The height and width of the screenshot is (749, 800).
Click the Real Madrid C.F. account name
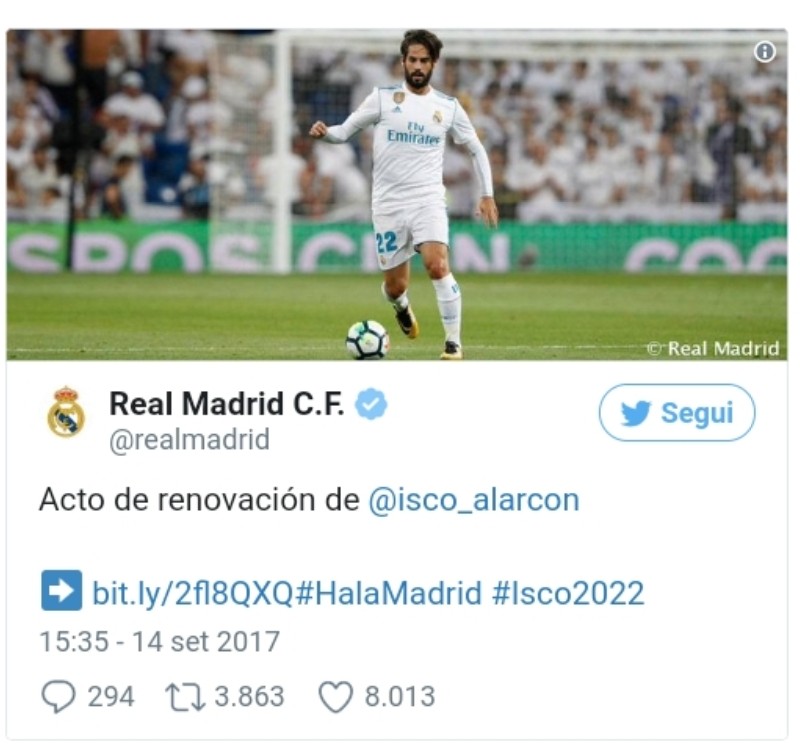[227, 404]
